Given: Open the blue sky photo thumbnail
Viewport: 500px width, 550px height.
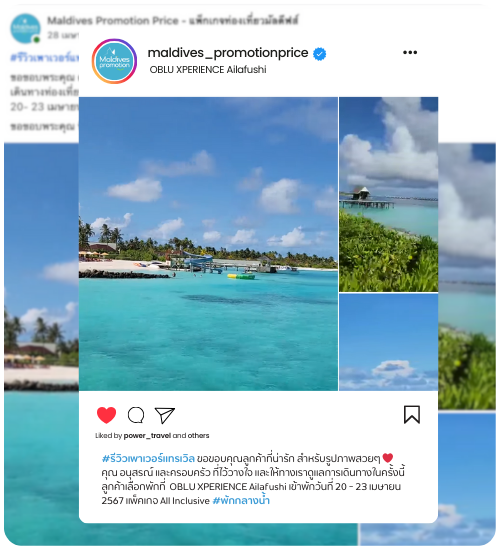Looking at the screenshot, I should (388, 342).
